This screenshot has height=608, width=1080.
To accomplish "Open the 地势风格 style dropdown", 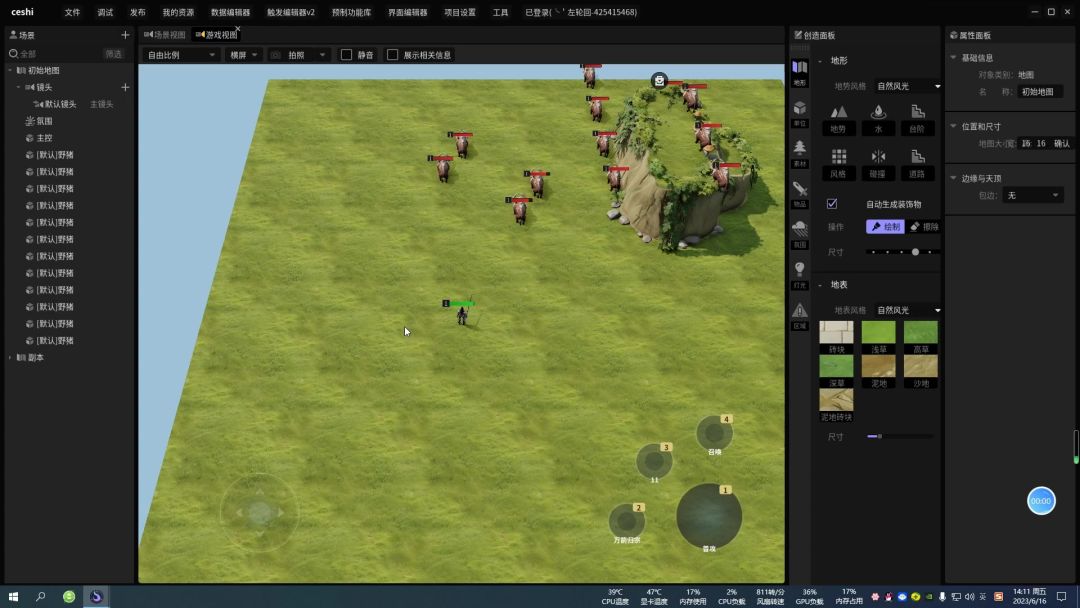I will pos(907,86).
